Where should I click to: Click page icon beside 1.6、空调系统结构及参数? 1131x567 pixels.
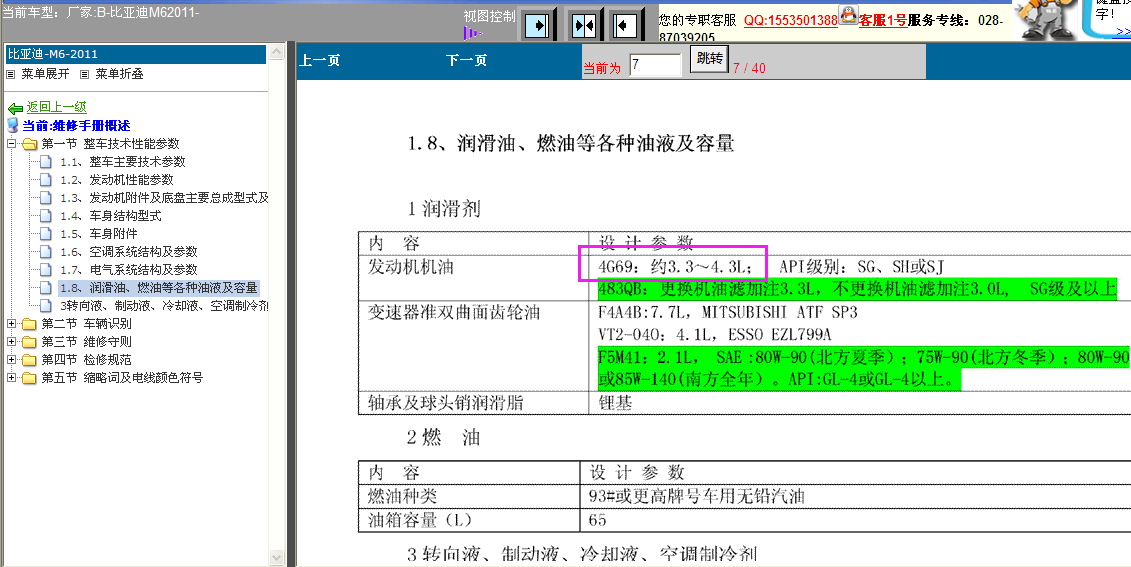[x=45, y=252]
